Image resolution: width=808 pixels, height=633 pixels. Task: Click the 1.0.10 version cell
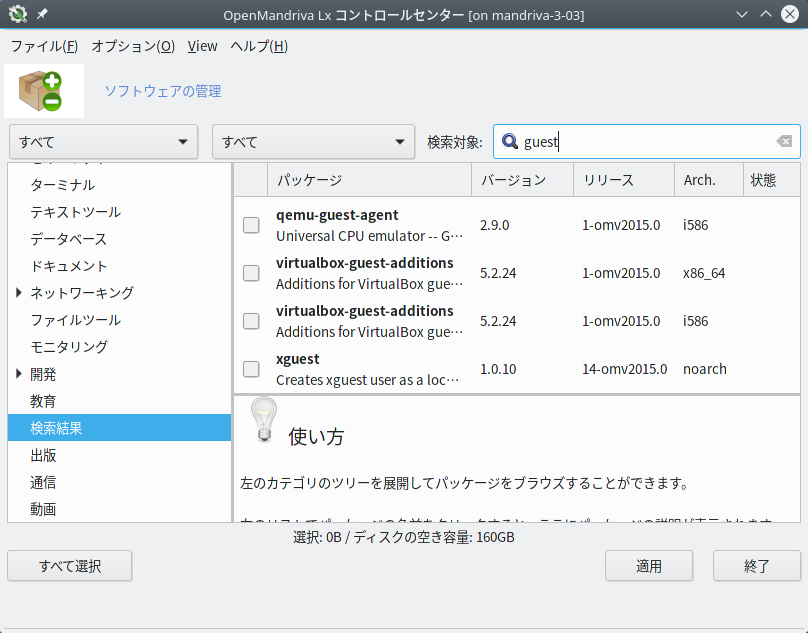[498, 369]
